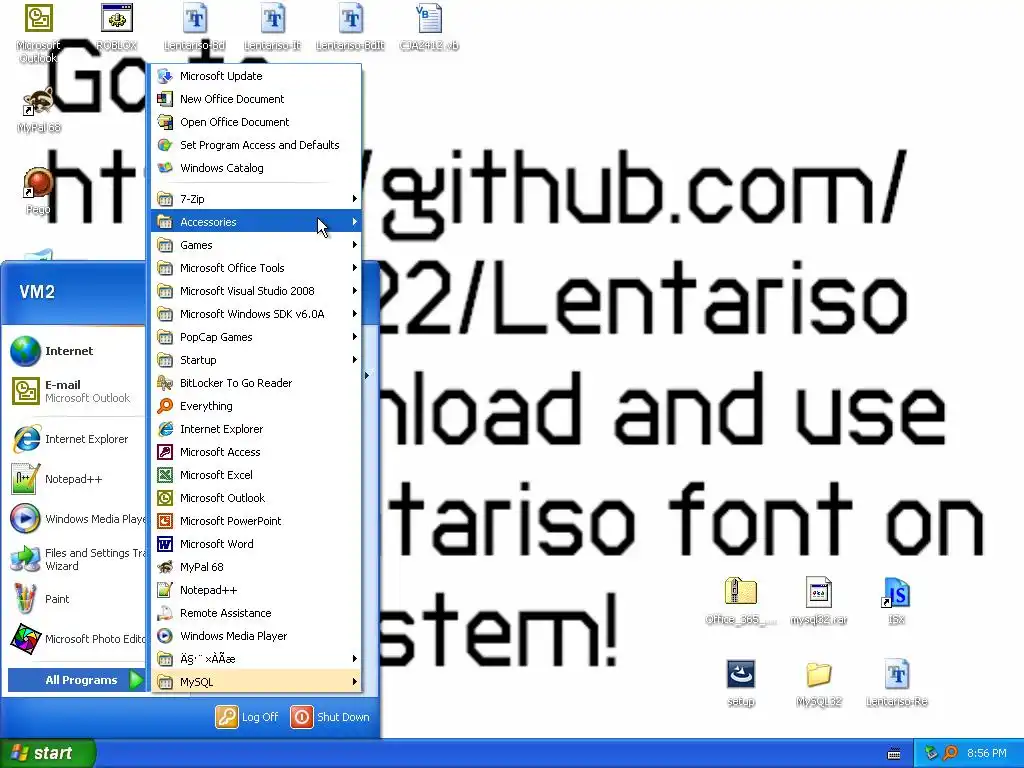Expand the PopCap Games submenu arrow
Image resolution: width=1024 pixels, height=768 pixels.
355,337
